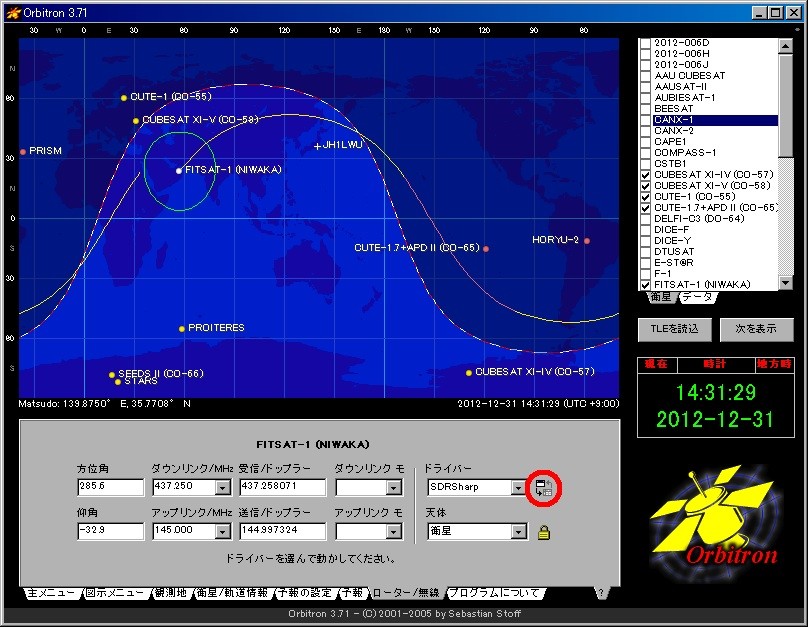Click the 現在 clock mode button

pyautogui.click(x=657, y=364)
